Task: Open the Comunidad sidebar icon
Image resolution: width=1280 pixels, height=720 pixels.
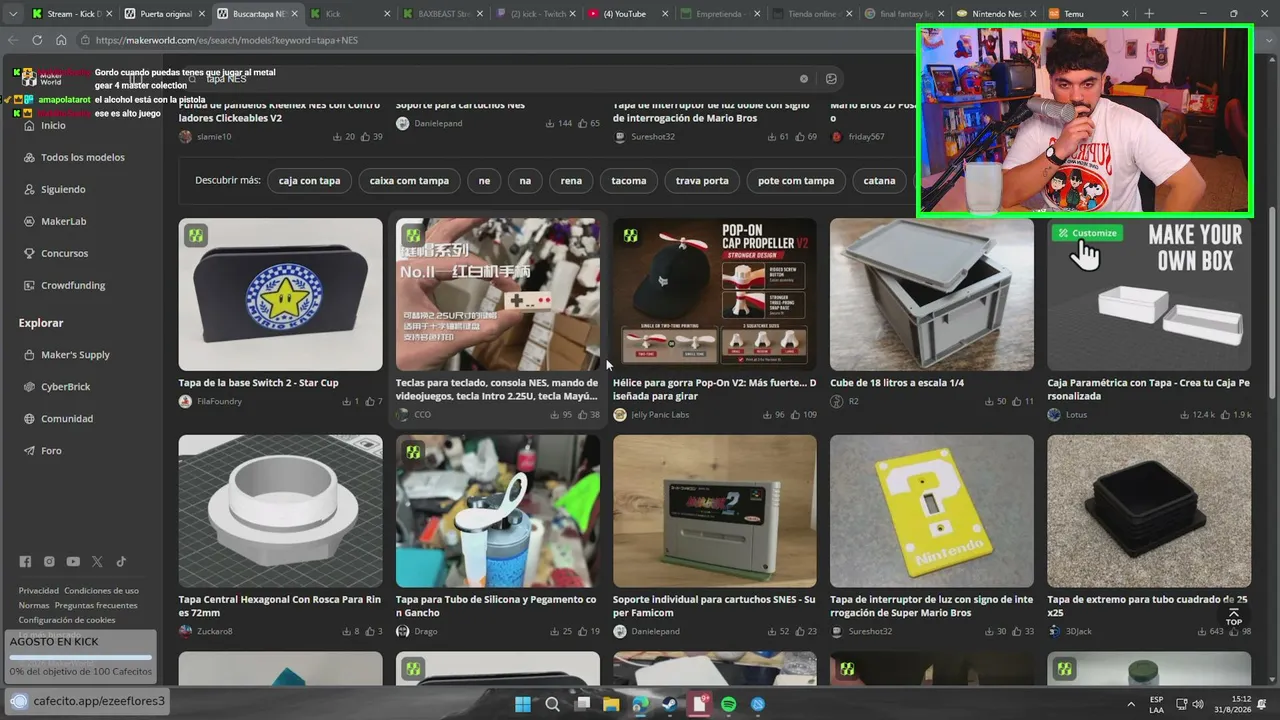Action: 27,419
